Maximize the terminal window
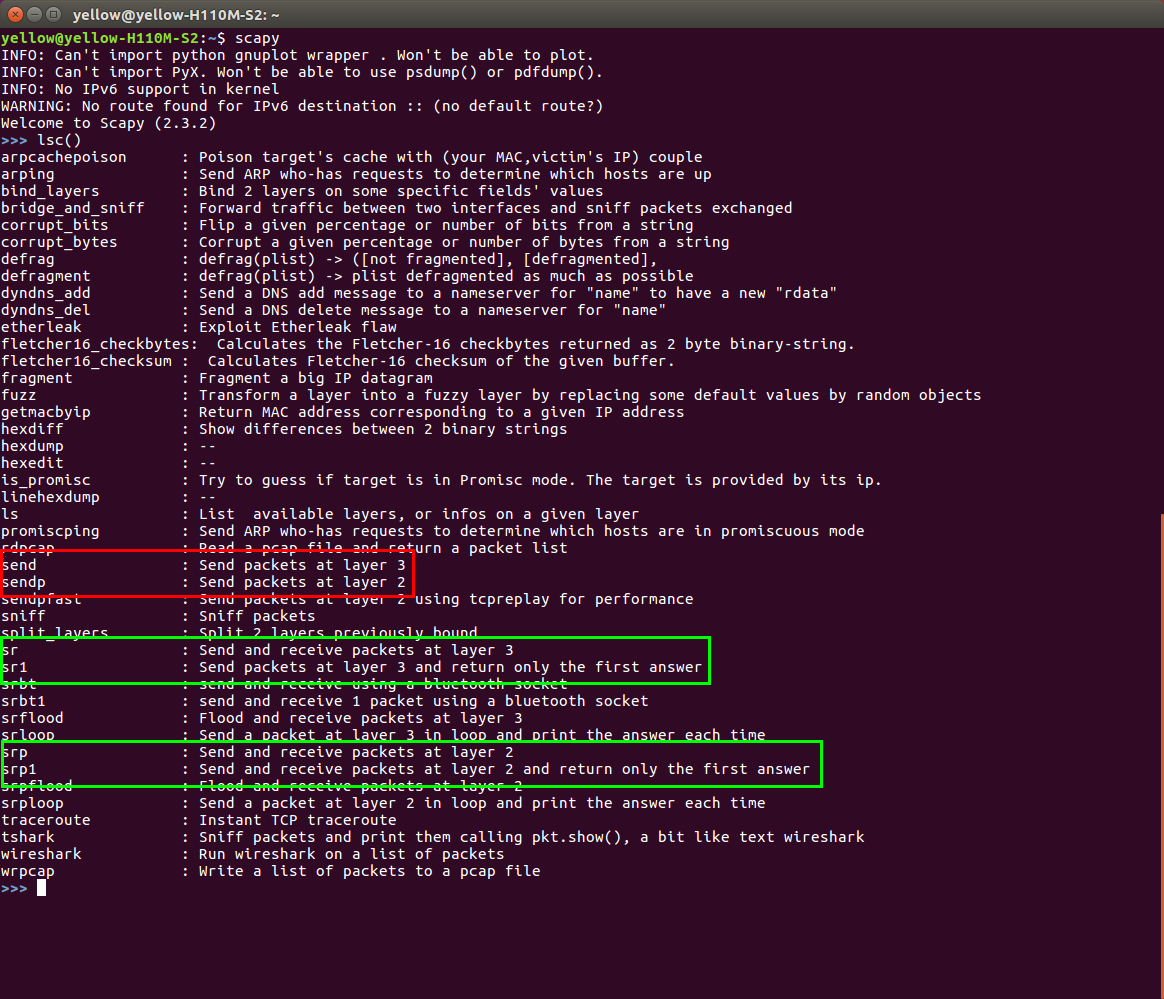Image resolution: width=1164 pixels, height=999 pixels. [x=53, y=14]
